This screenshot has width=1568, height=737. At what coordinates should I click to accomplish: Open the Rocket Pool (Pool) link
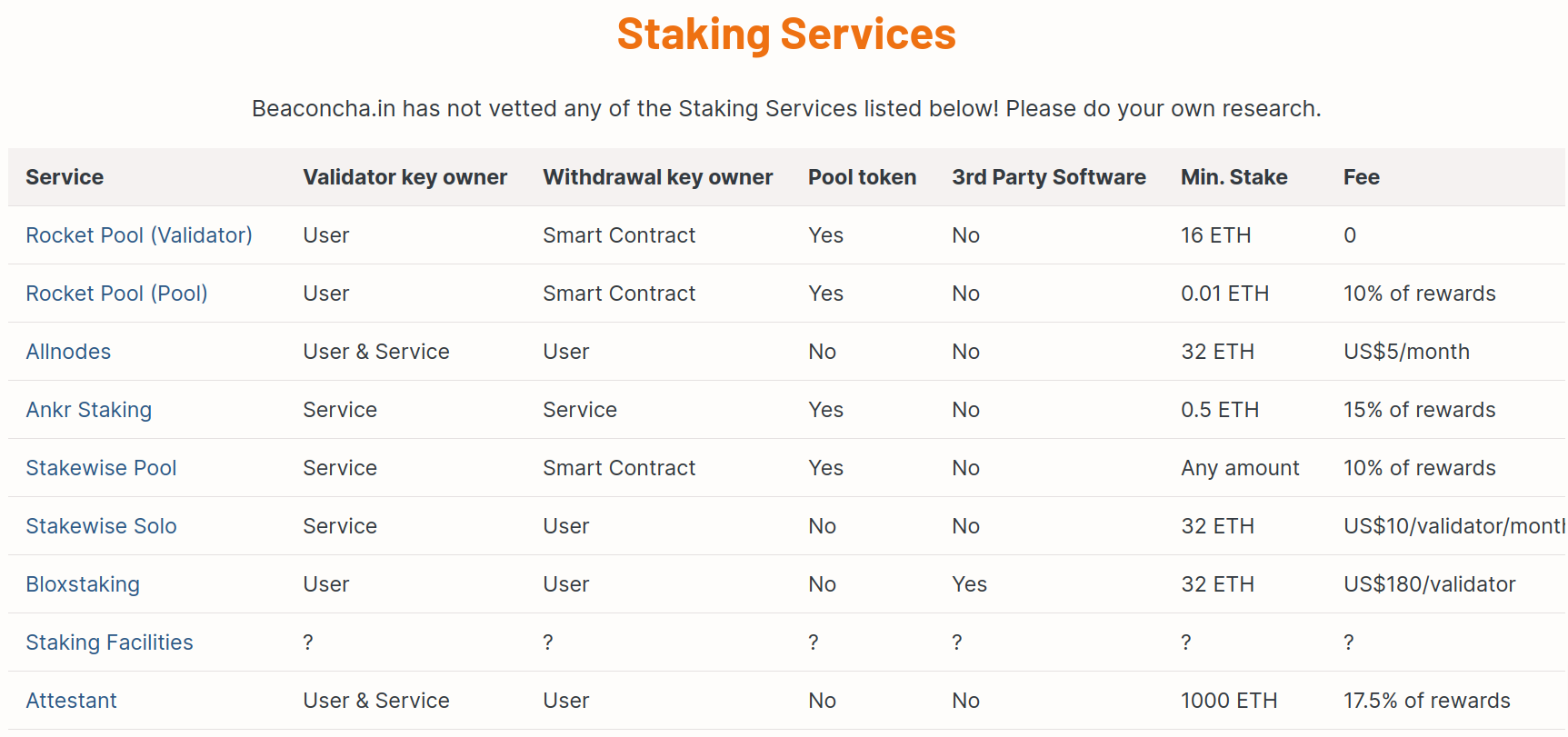tap(116, 294)
